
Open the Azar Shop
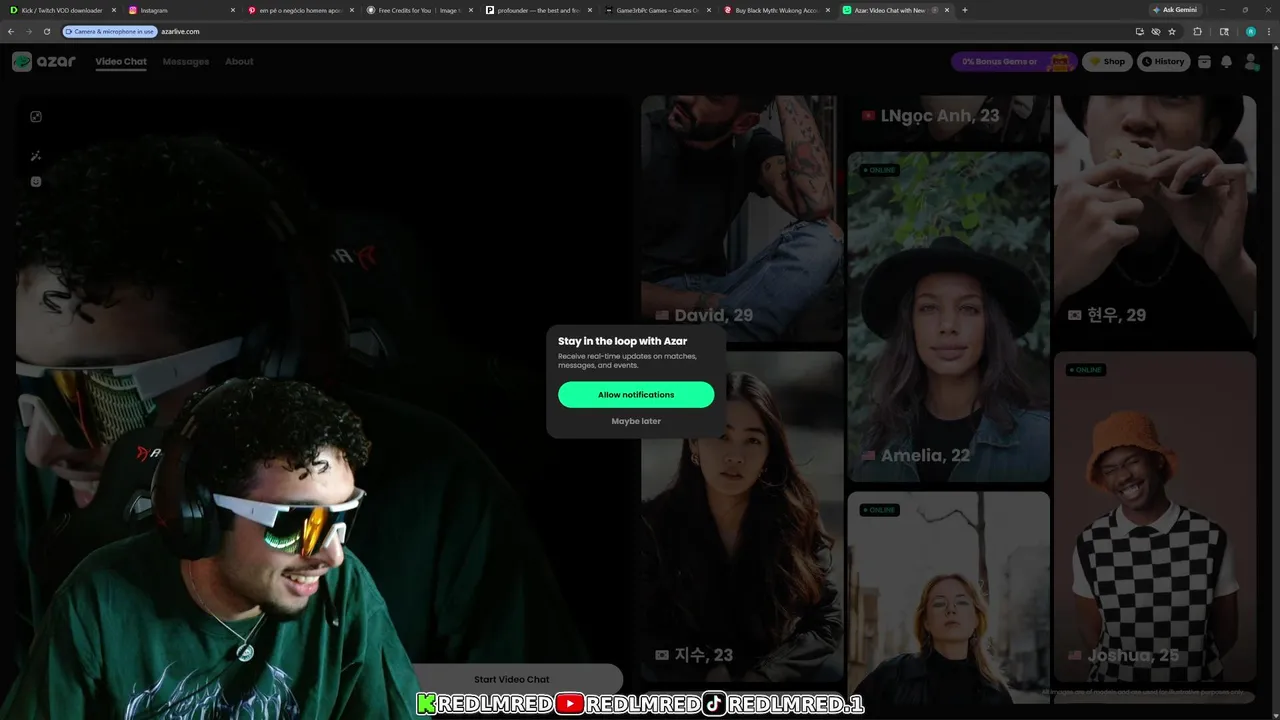1107,61
